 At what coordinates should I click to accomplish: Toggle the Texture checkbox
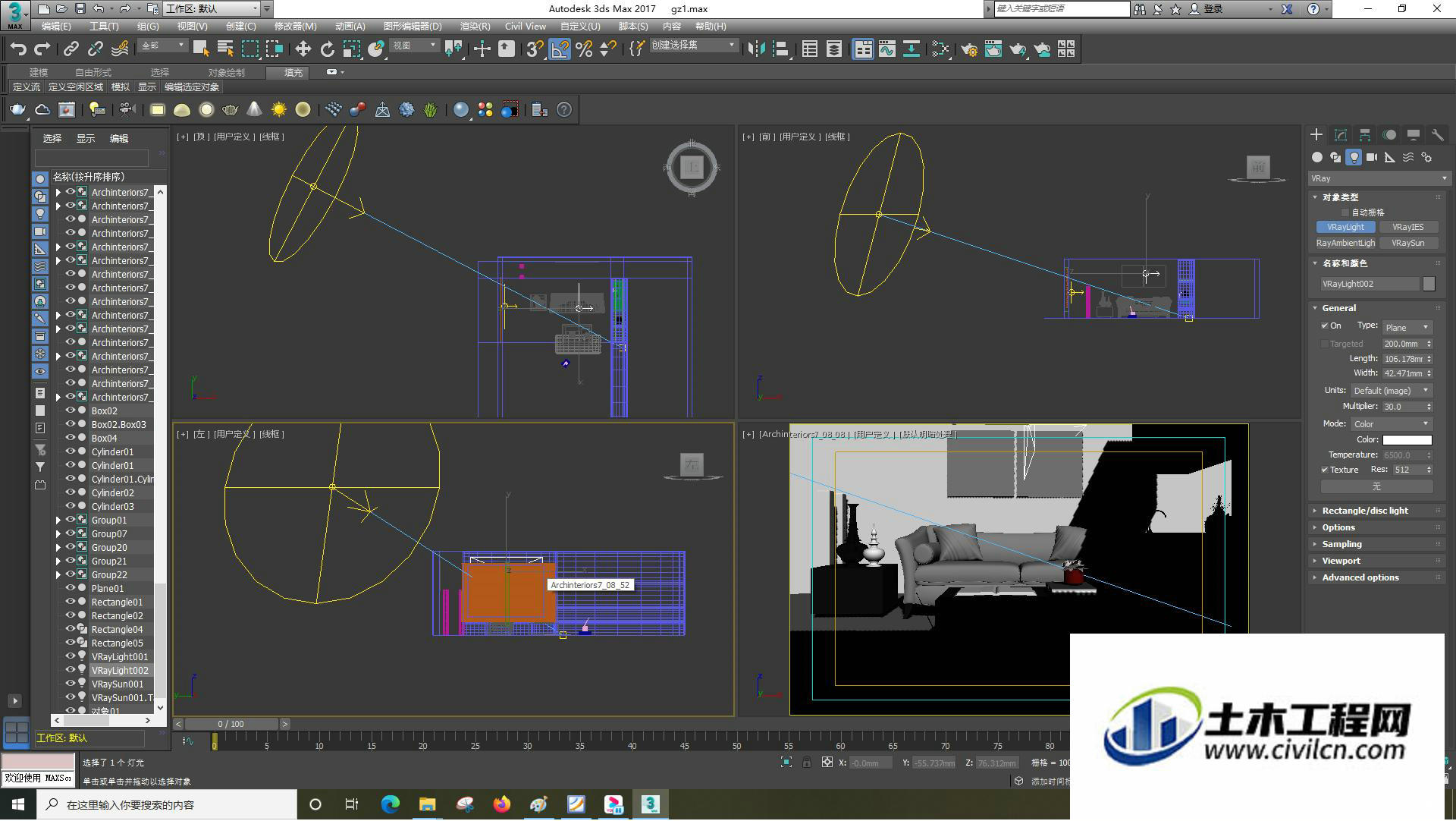click(x=1325, y=470)
